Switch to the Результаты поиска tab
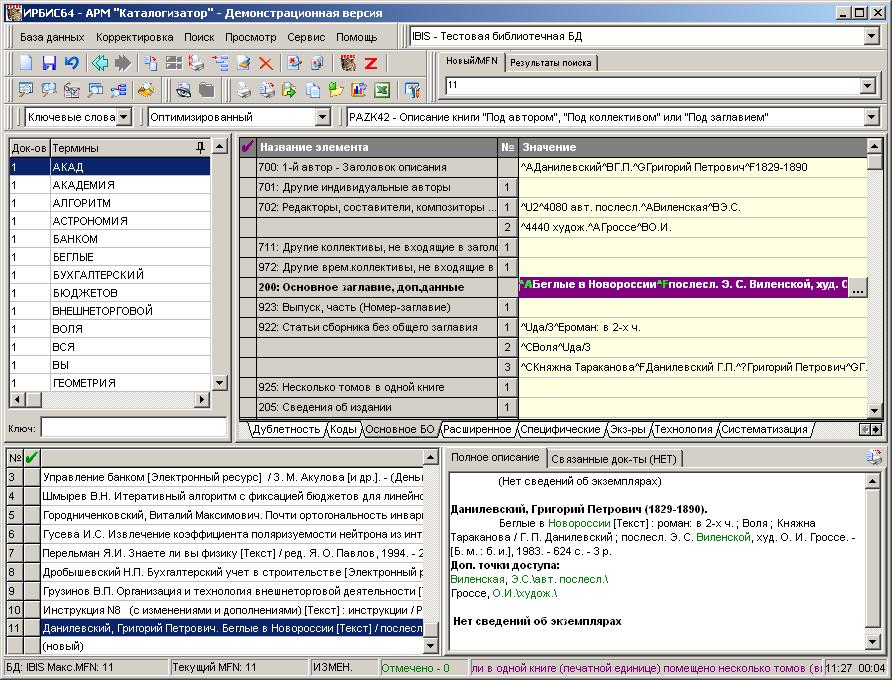892x680 pixels. (x=550, y=63)
